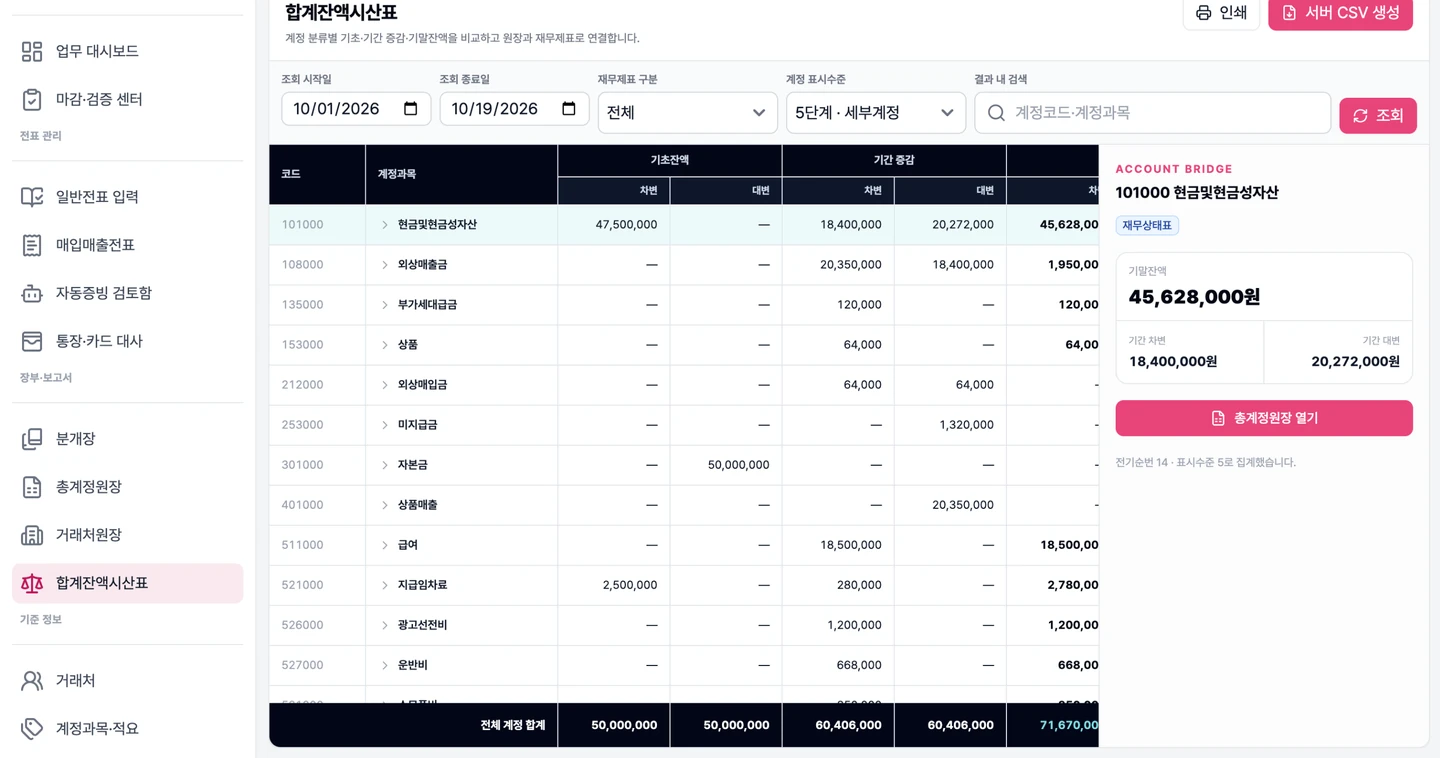
Task: Click the 계정과목·적요 tag icon
Action: [32, 729]
